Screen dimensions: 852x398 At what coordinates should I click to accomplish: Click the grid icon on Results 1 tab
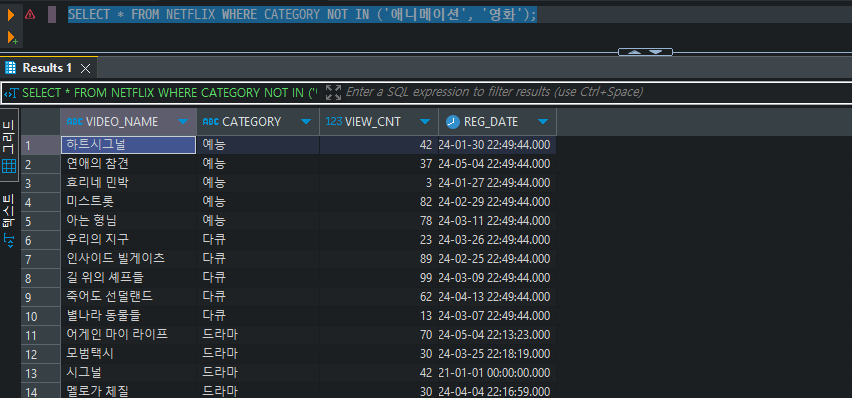[x=10, y=68]
